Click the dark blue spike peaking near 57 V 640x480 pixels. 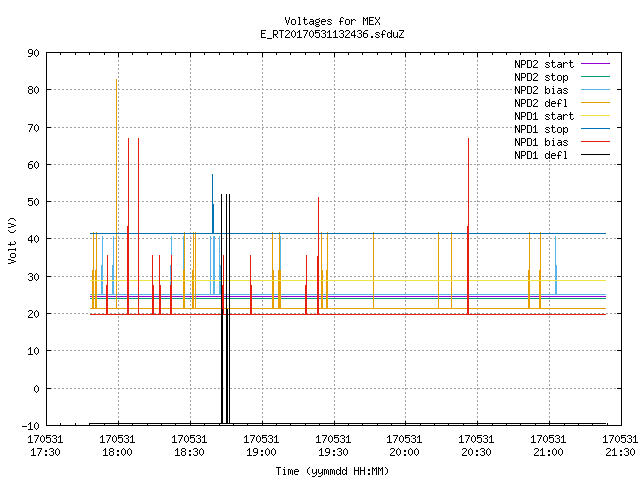pos(213,204)
